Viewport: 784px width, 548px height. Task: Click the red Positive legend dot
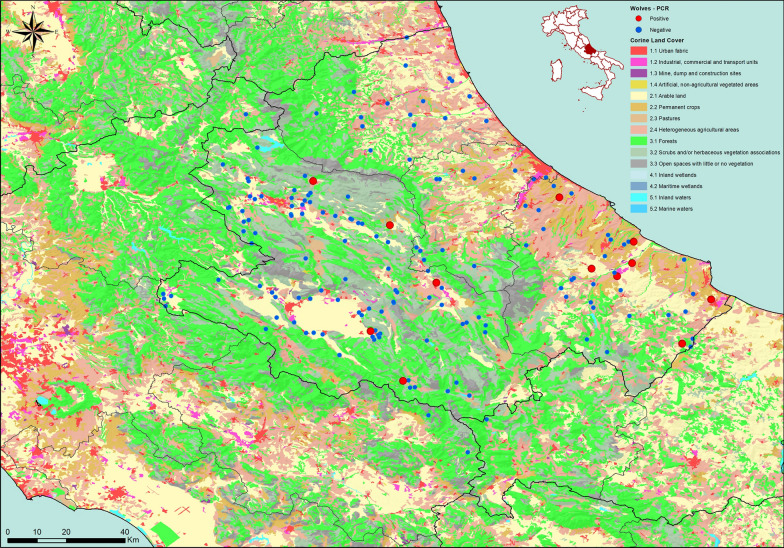click(x=638, y=18)
